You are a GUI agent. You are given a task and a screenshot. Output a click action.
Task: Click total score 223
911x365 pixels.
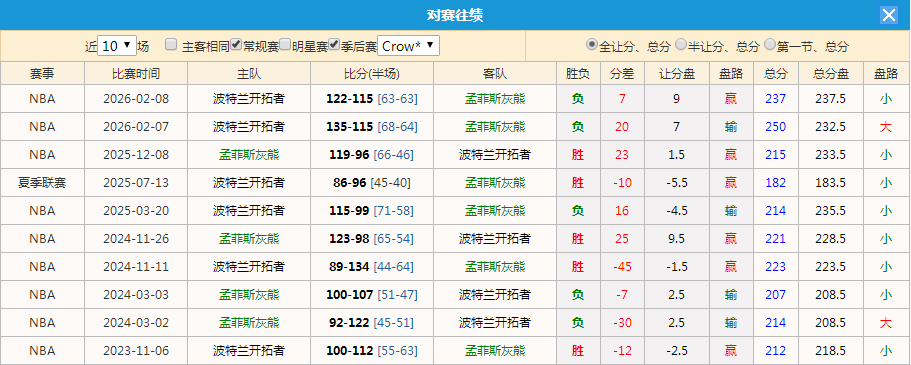click(x=776, y=266)
